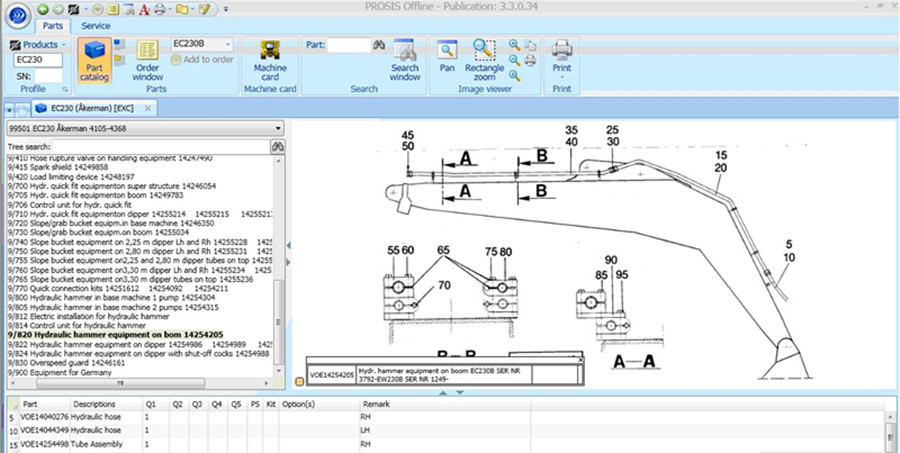Viewport: 900px width, 453px height.
Task: Click part number VOE14040276
Action: [44, 416]
